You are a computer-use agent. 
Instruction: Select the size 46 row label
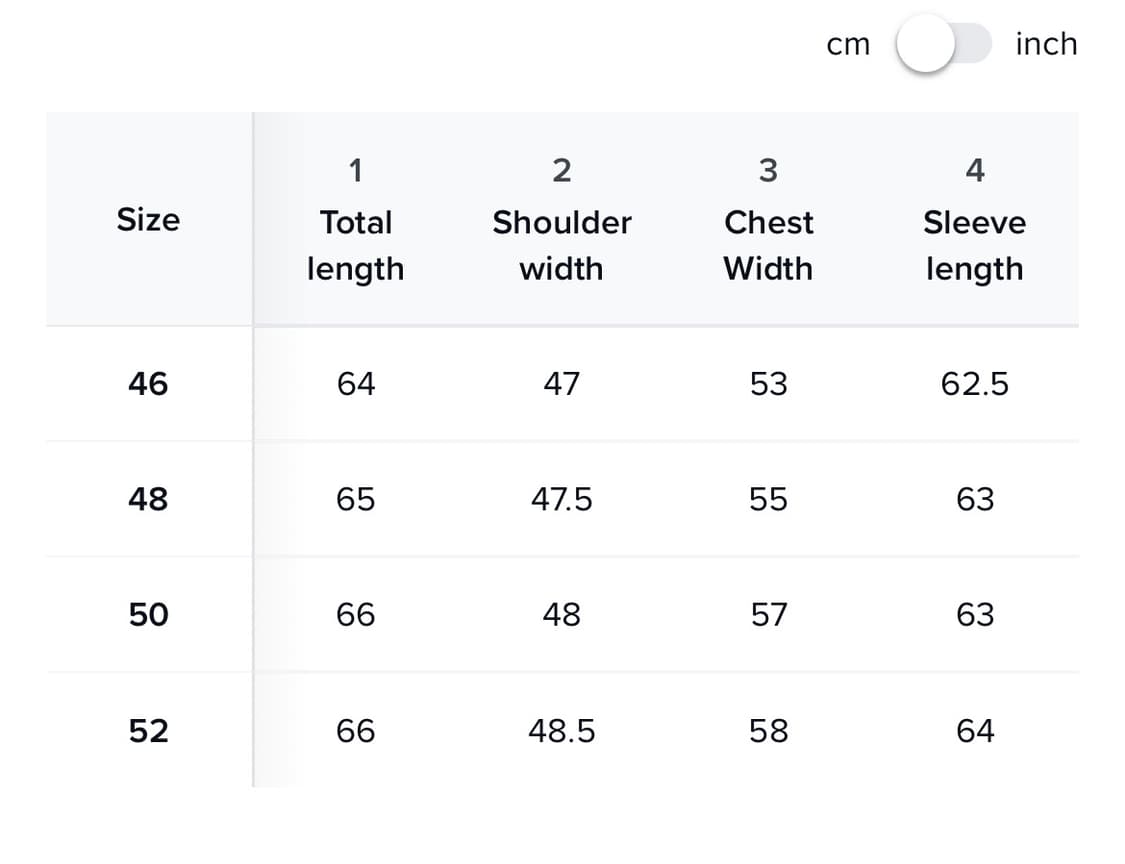148,384
